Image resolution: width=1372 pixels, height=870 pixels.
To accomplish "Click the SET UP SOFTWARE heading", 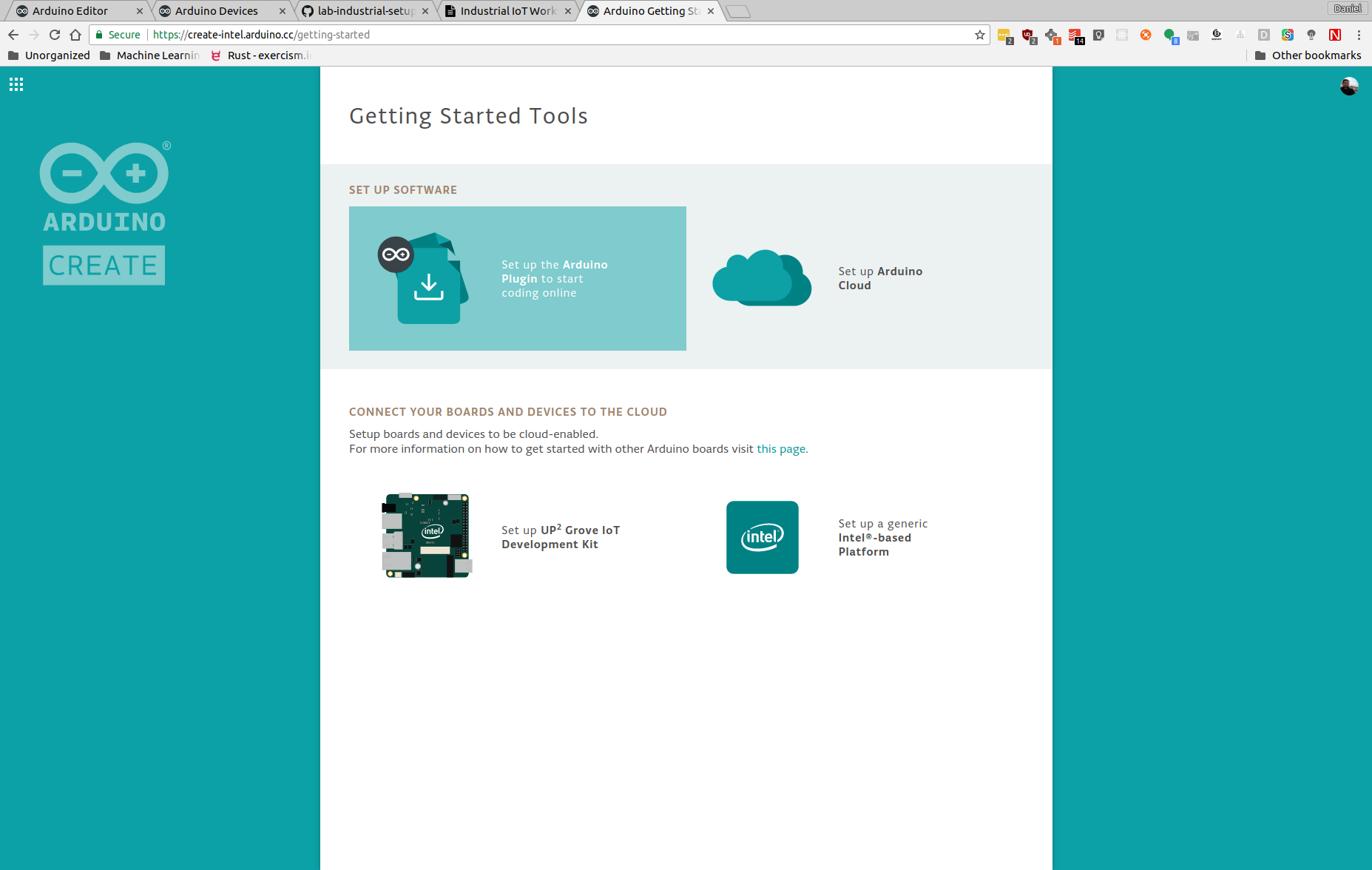I will (x=403, y=190).
